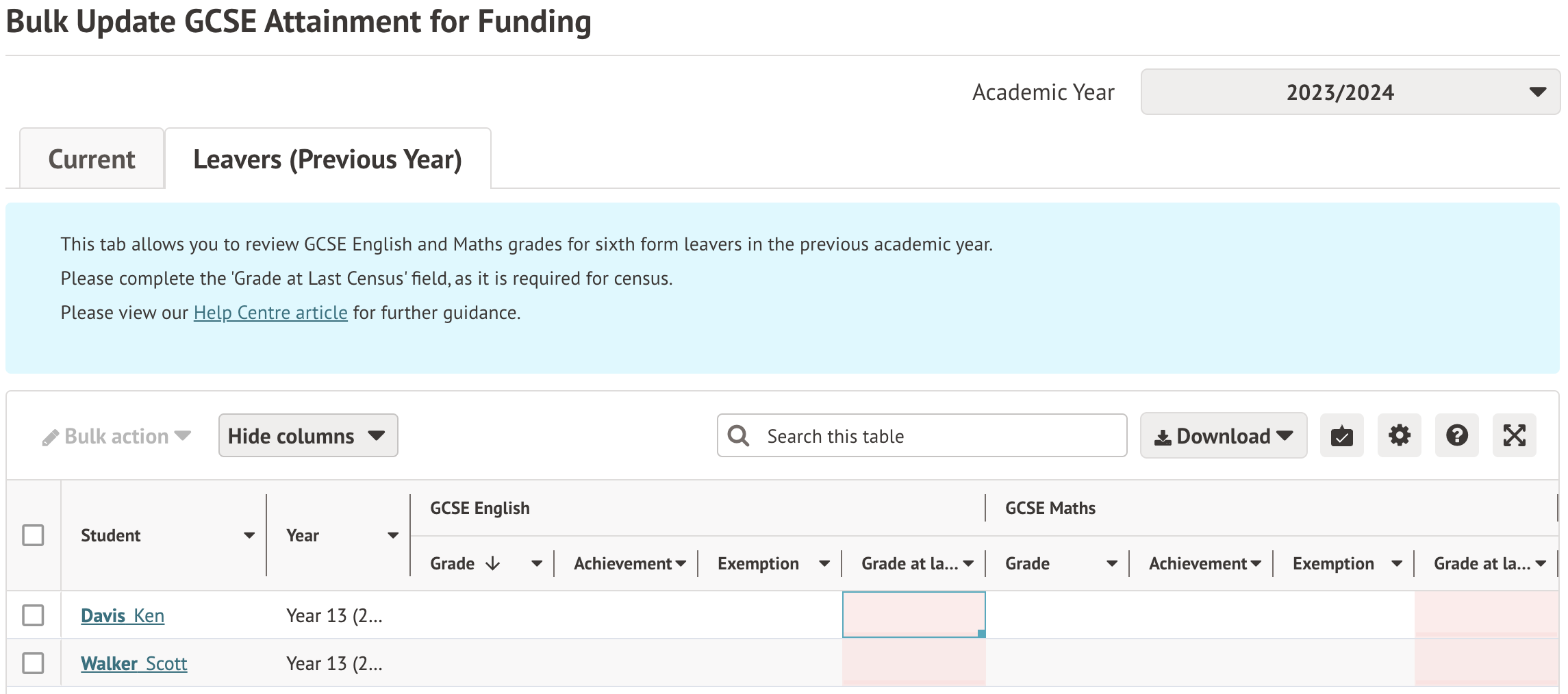Switch to the Current tab
Viewport: 1568px width, 694px height.
92,159
